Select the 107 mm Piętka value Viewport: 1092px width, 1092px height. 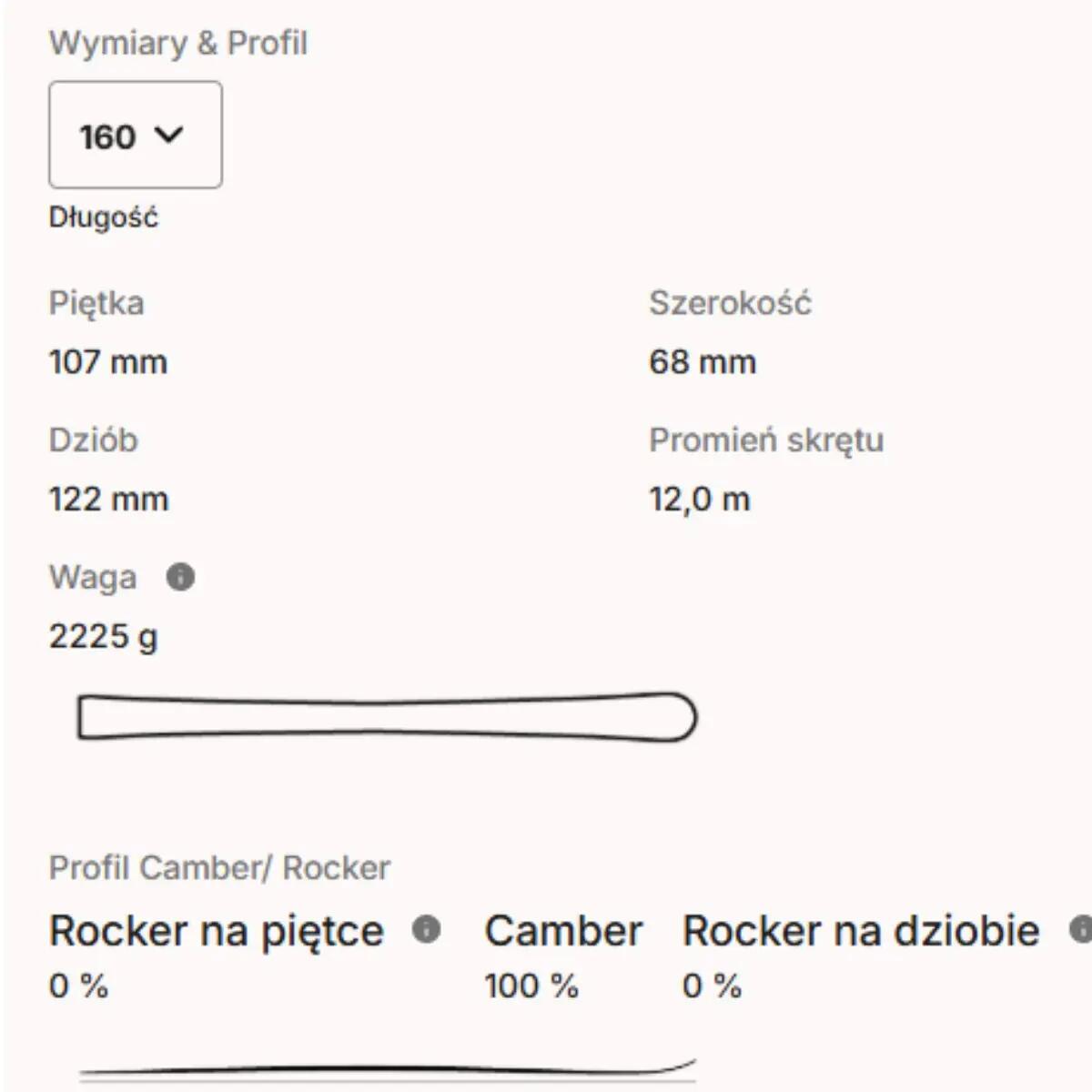108,362
